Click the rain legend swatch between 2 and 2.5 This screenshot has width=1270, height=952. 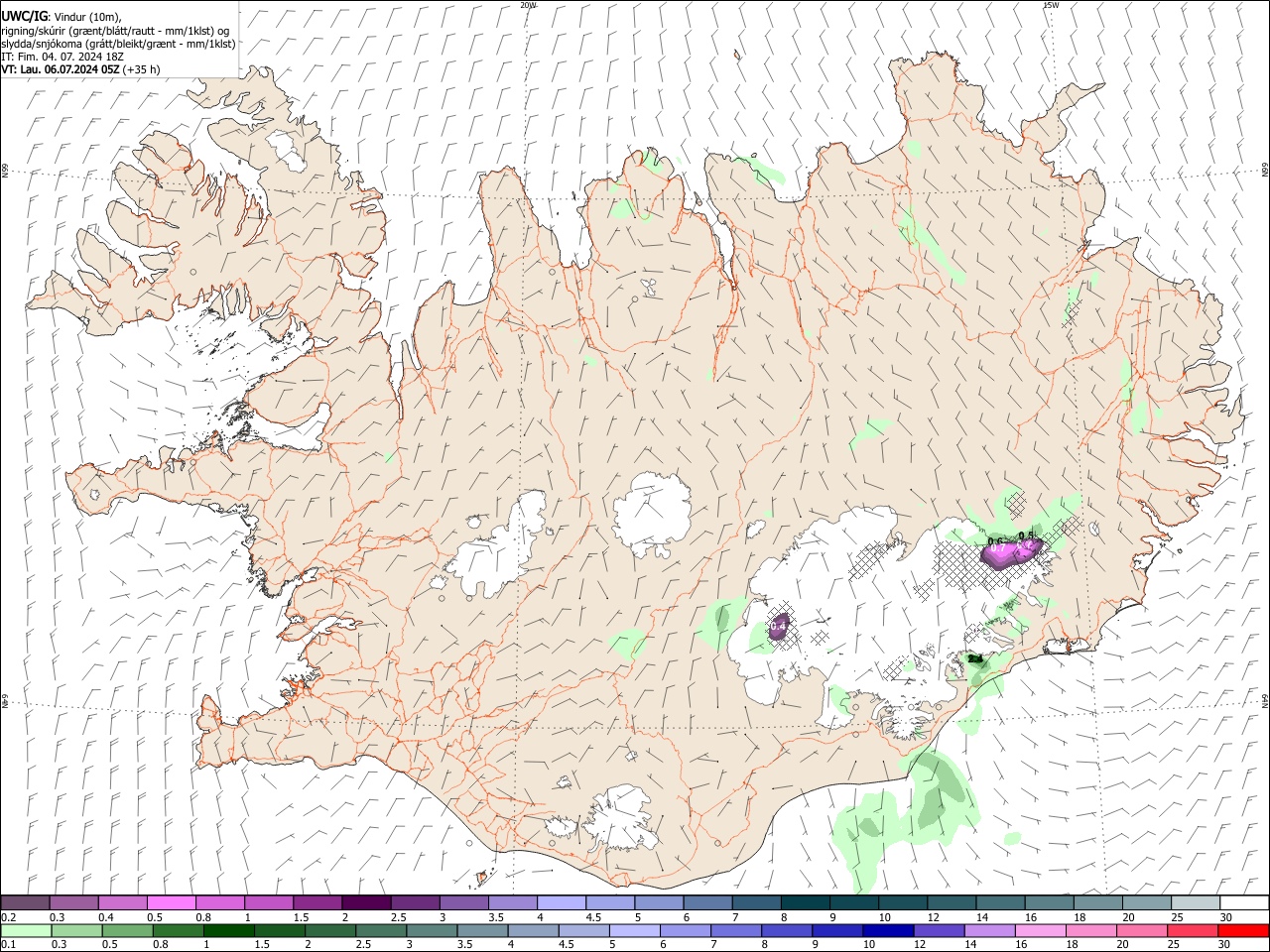[330, 930]
